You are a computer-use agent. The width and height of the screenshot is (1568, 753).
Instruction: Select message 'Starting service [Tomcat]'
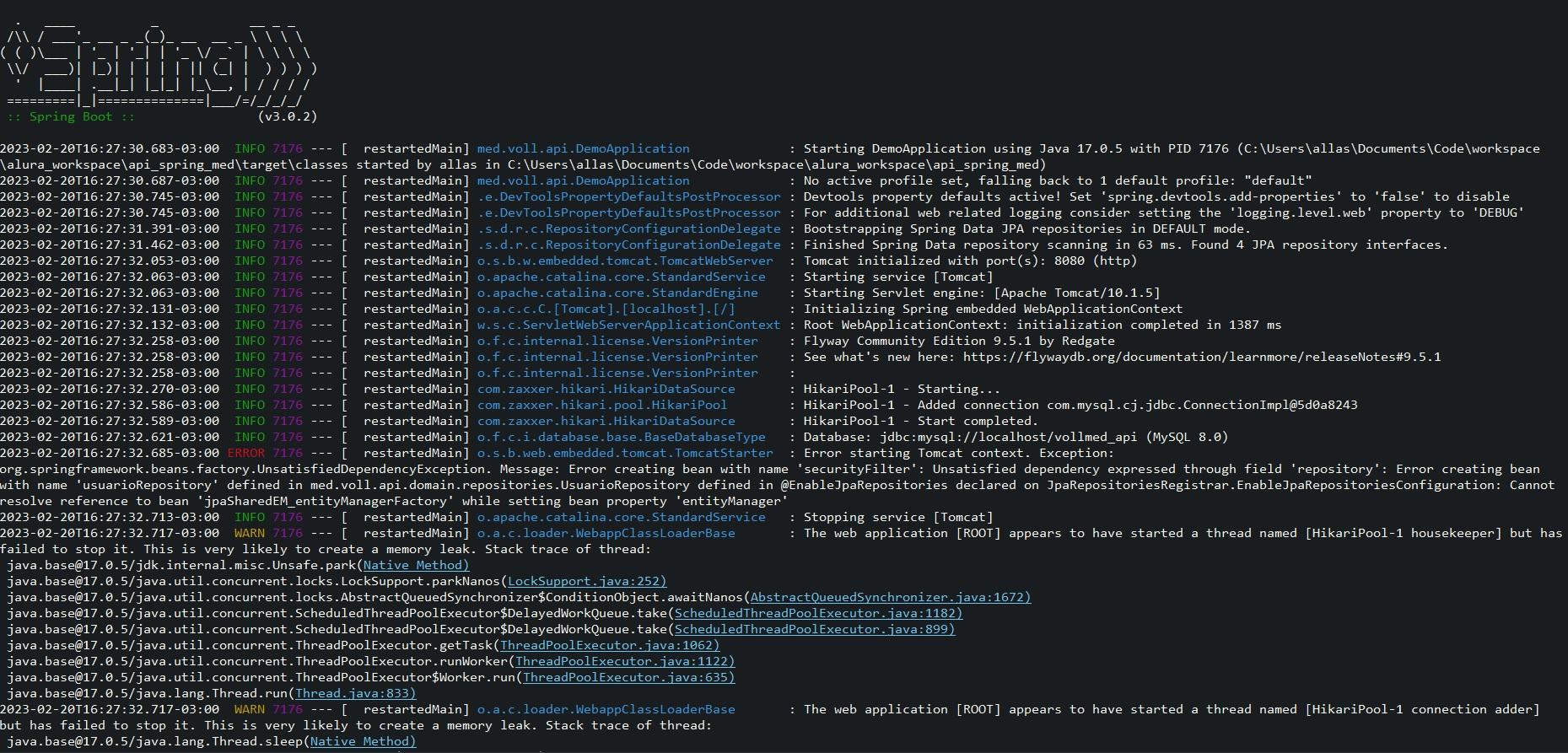pos(898,277)
